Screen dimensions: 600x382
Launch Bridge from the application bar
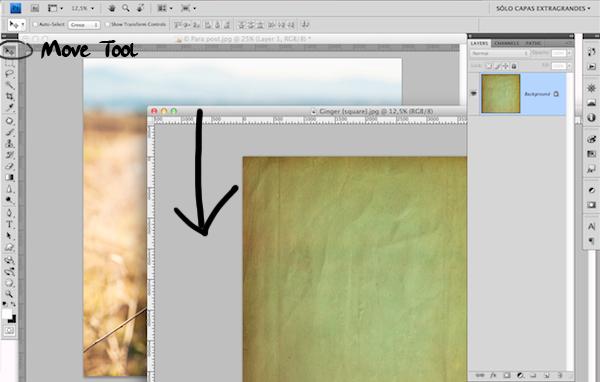coord(34,8)
